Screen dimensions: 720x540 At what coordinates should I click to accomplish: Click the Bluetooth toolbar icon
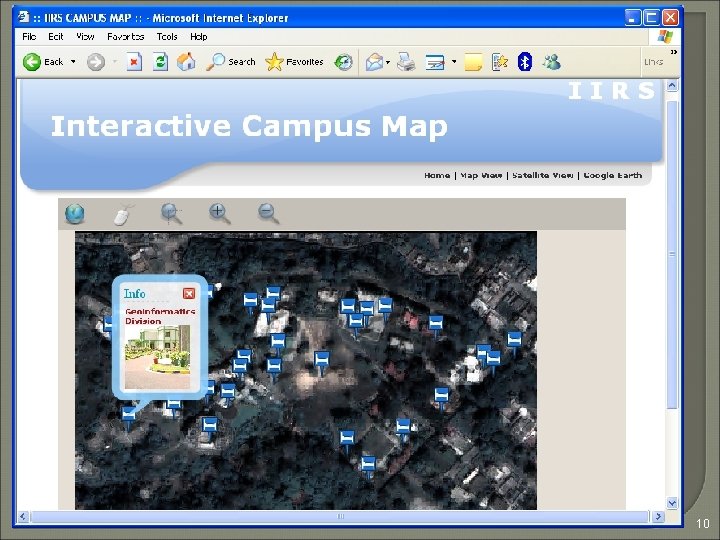point(525,62)
